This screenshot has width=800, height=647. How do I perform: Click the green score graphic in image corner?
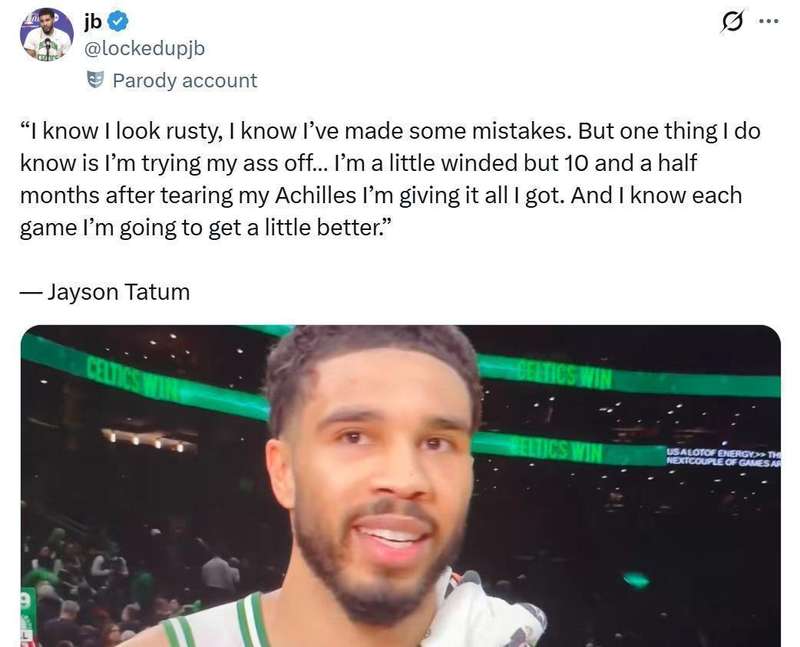[x=28, y=612]
